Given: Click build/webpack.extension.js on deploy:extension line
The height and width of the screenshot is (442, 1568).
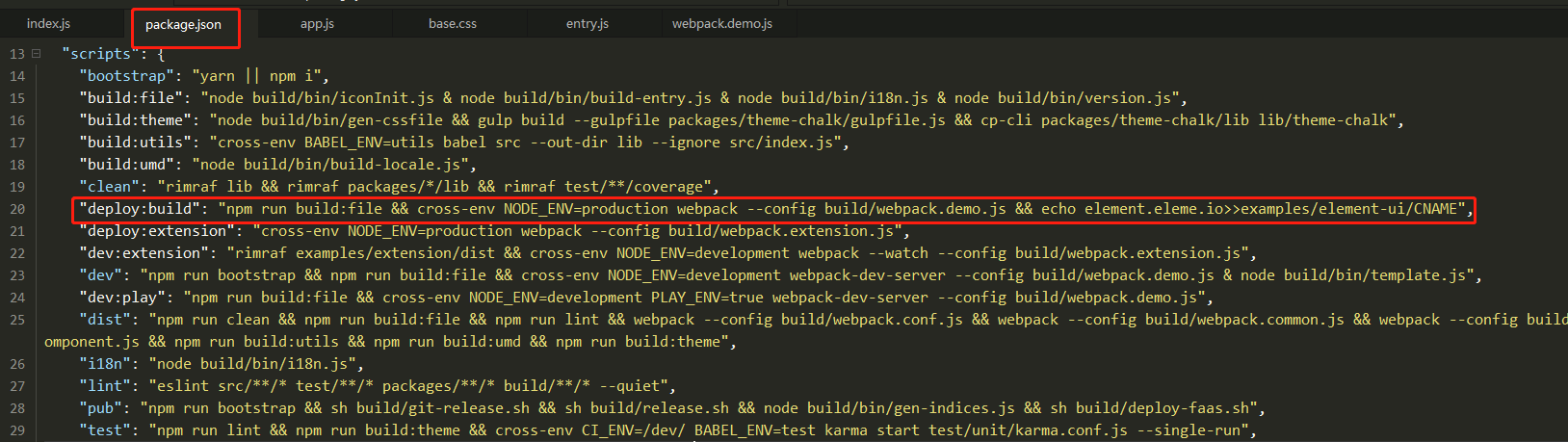Looking at the screenshot, I should point(781,231).
